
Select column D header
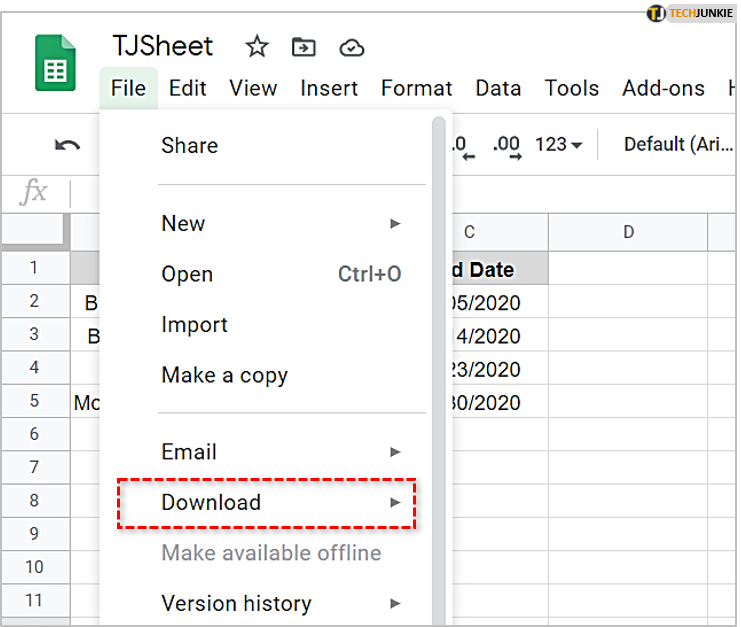[628, 232]
